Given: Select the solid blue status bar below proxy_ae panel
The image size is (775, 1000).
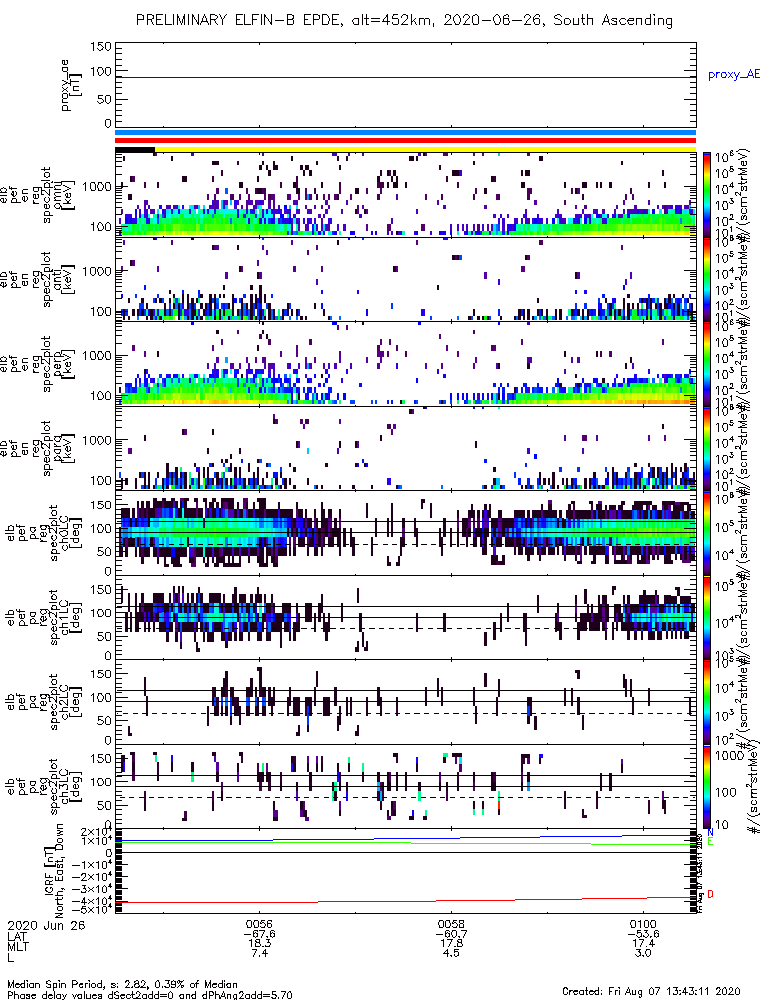Looking at the screenshot, I should click(x=405, y=133).
